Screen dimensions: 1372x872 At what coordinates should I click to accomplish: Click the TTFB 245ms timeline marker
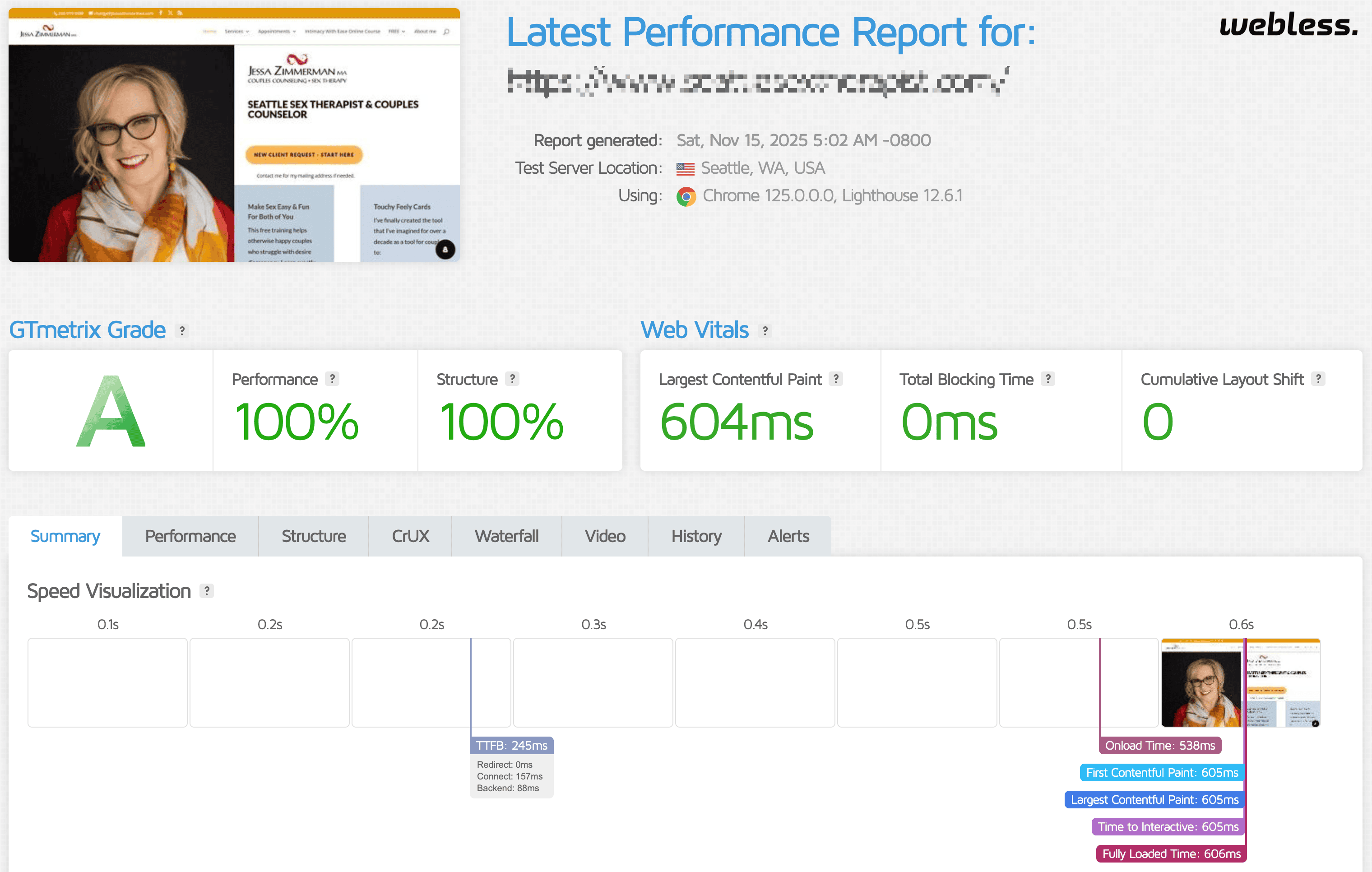512,746
